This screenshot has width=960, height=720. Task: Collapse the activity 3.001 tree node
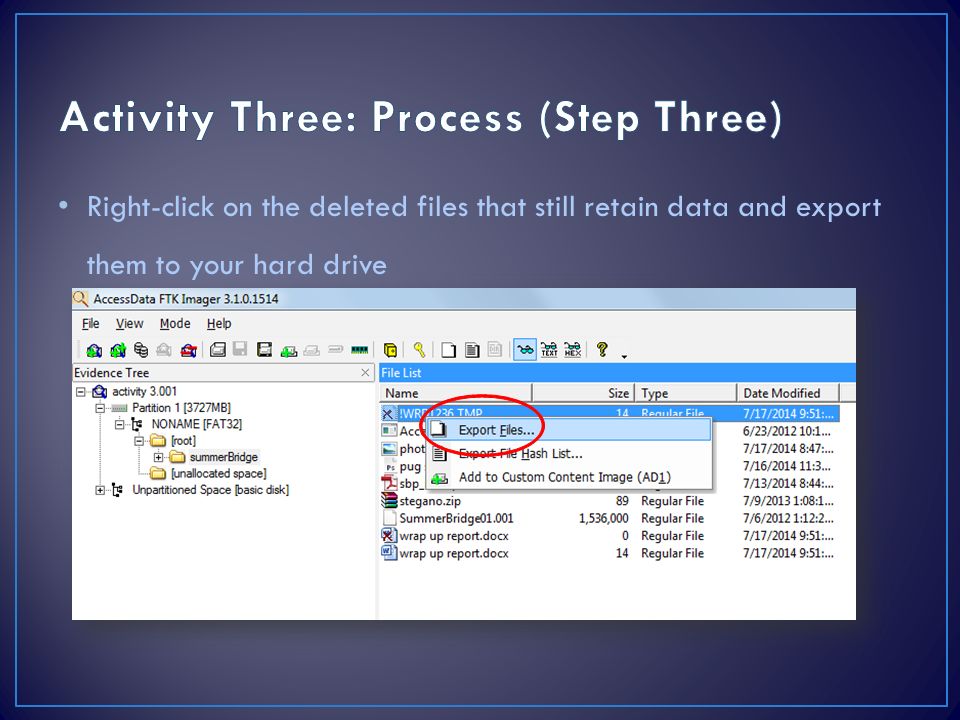coord(80,392)
